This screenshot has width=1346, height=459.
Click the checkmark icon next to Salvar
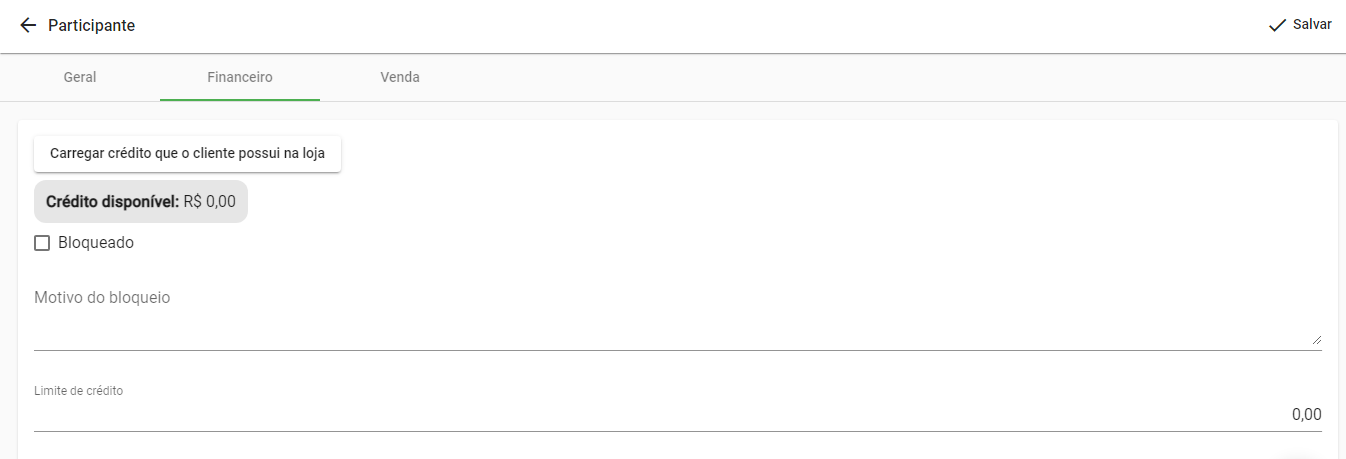click(x=1277, y=25)
